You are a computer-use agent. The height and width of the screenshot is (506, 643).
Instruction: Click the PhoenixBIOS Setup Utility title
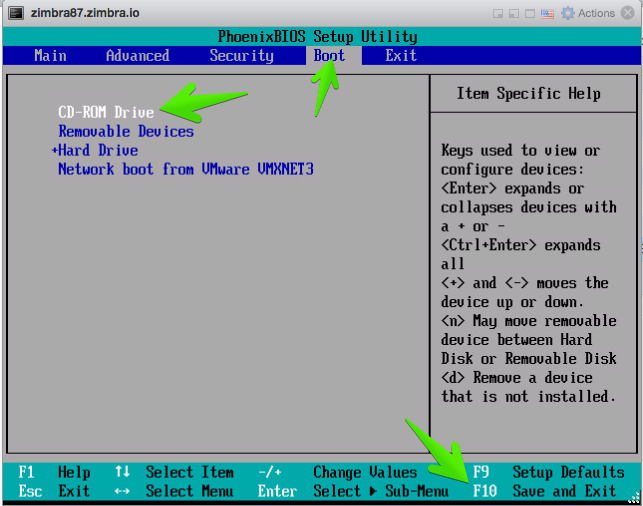click(x=317, y=36)
